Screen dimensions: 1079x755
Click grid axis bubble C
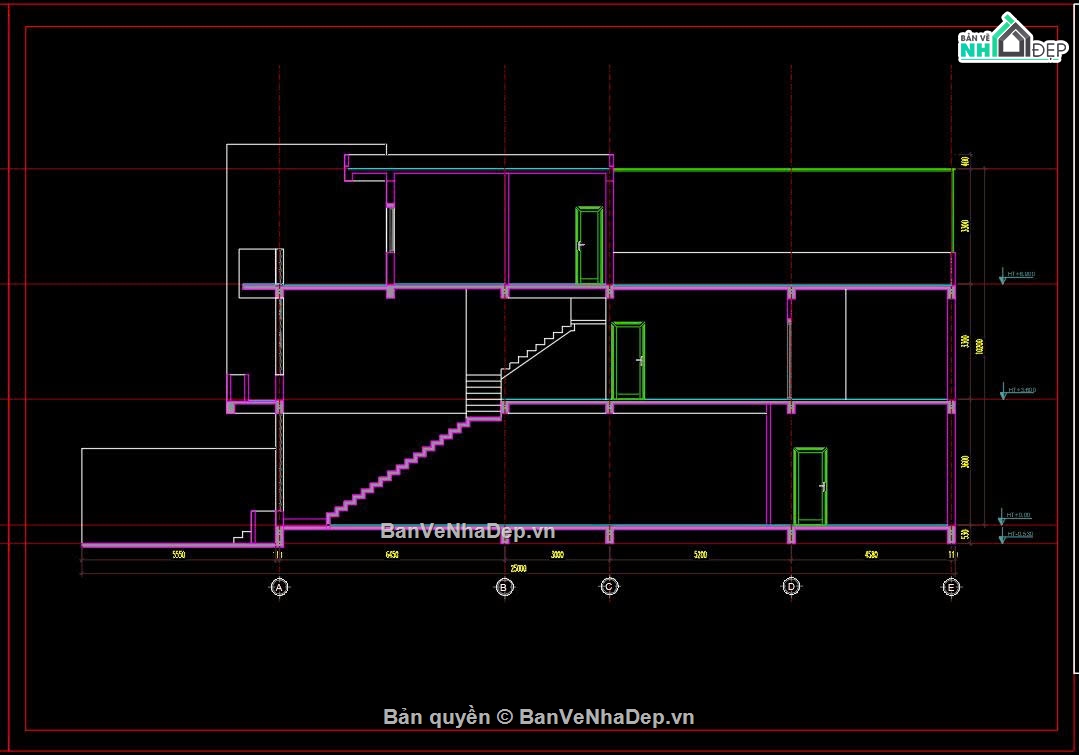click(x=610, y=586)
